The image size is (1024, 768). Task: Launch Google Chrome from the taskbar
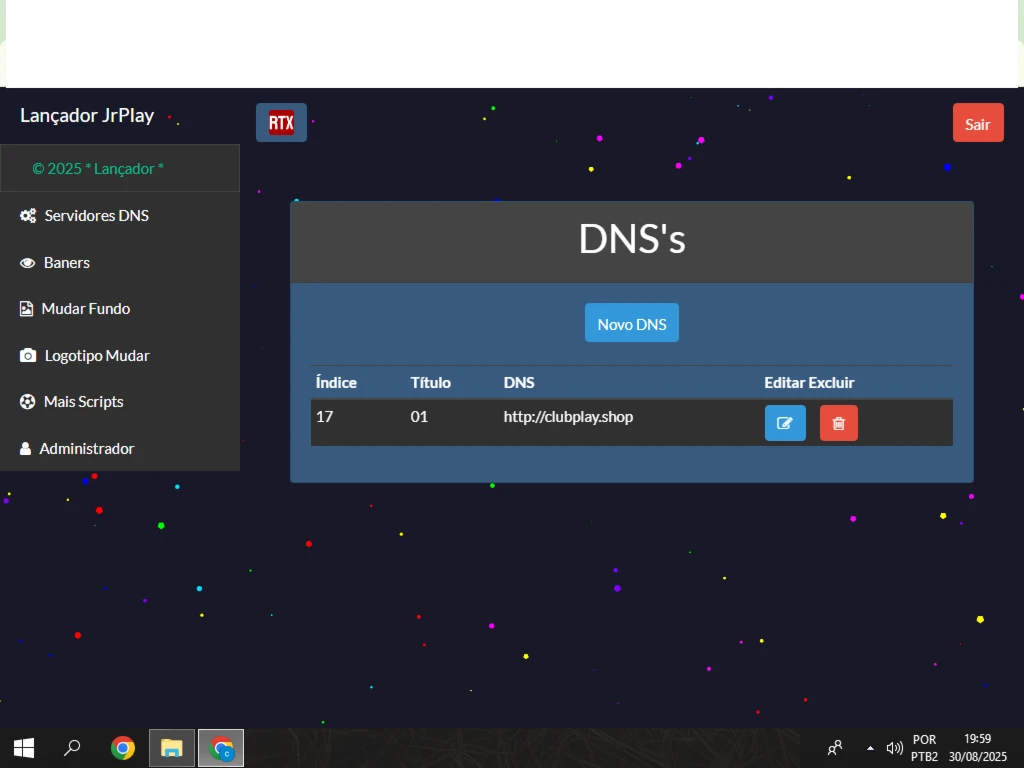tap(123, 748)
